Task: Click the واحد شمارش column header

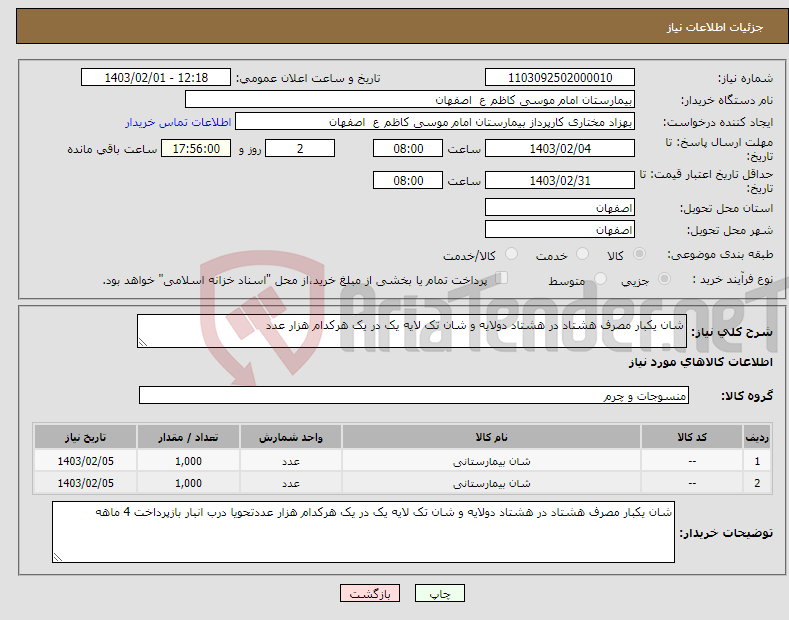Action: (291, 437)
